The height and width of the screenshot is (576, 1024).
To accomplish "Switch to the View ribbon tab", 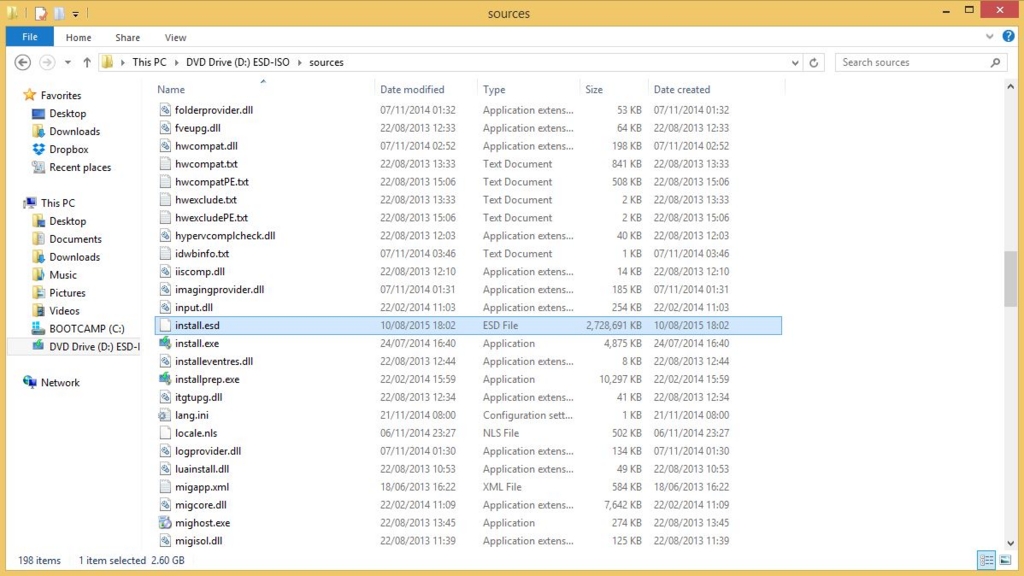I will point(175,36).
